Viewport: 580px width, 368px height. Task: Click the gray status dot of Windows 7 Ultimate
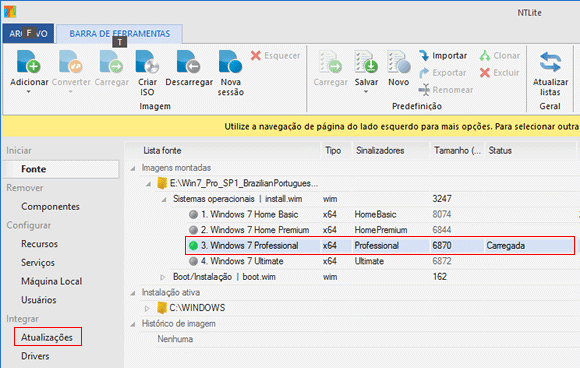click(x=193, y=261)
